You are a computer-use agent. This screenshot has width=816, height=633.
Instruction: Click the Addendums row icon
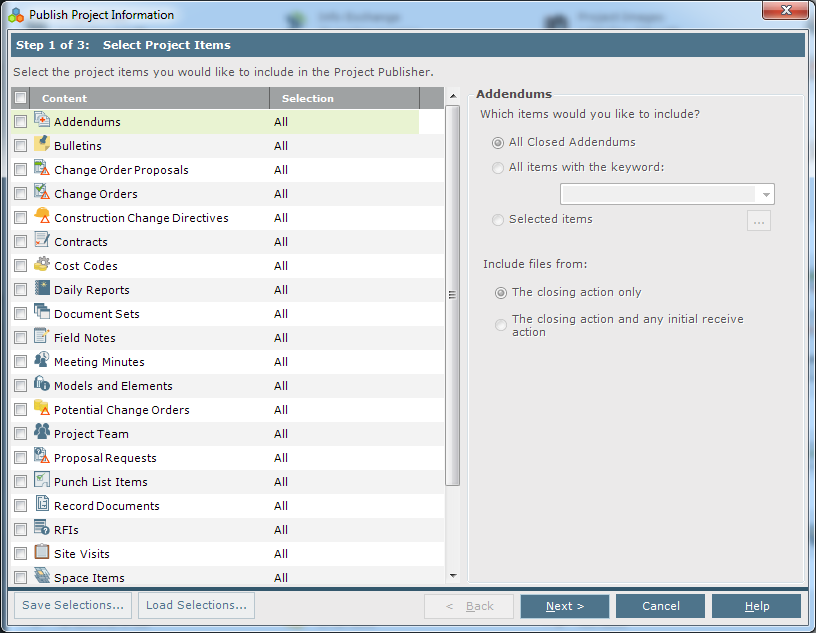42,120
